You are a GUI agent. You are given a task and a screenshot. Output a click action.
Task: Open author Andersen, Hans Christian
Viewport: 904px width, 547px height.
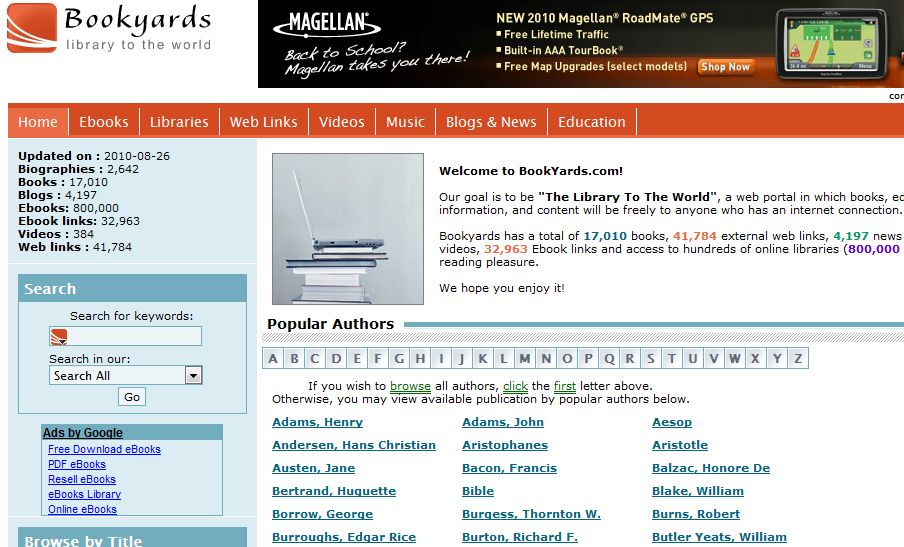(354, 445)
